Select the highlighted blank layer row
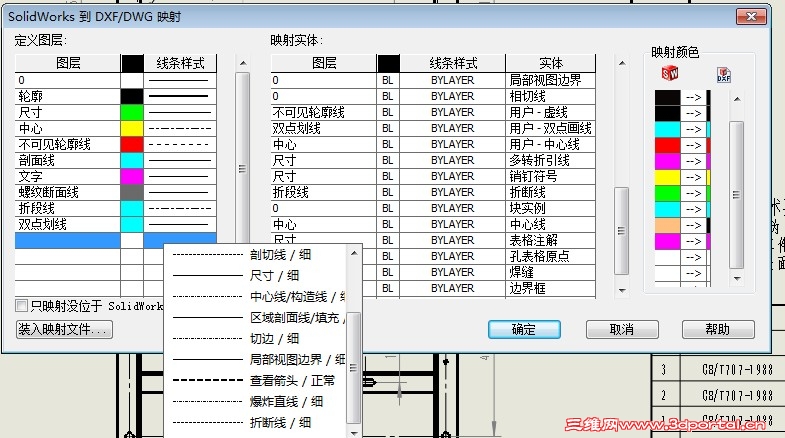 click(116, 240)
